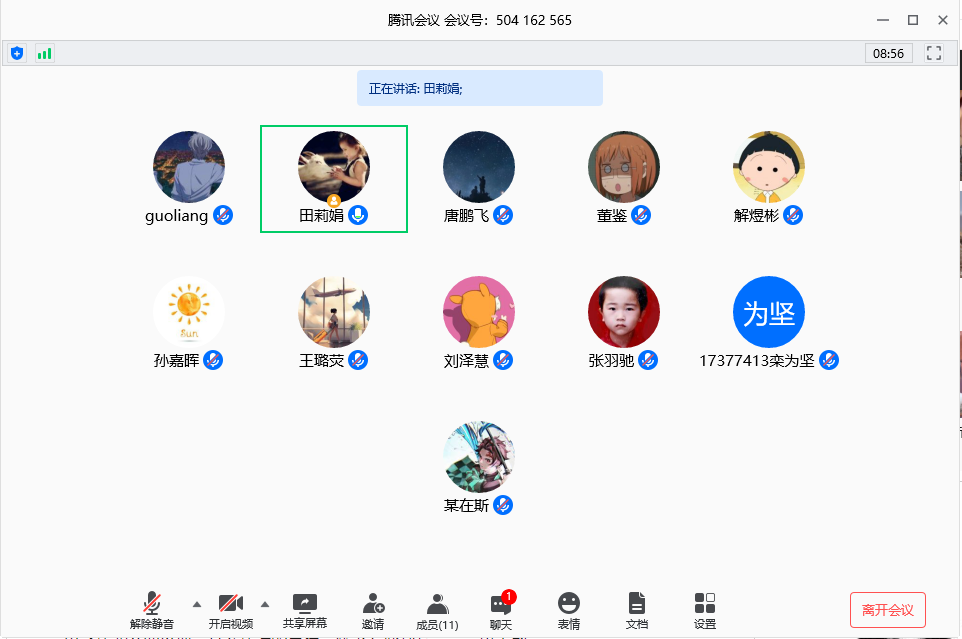The image size is (962, 639).
Task: Expand the video options arrow beside 开启视频
Action: click(x=264, y=605)
